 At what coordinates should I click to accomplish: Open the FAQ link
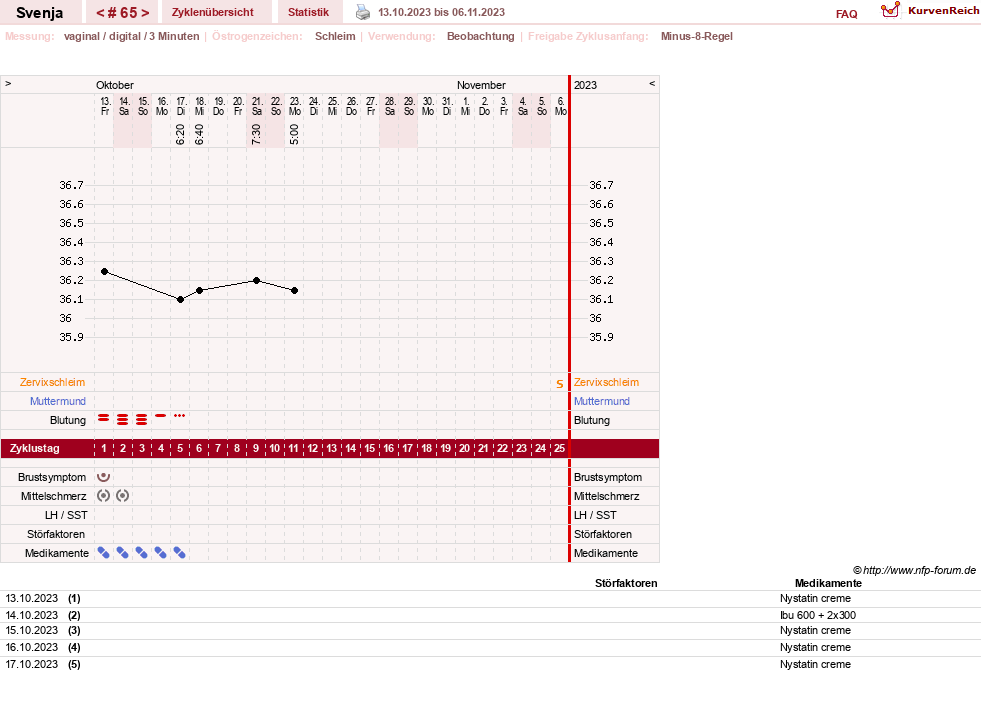[846, 14]
